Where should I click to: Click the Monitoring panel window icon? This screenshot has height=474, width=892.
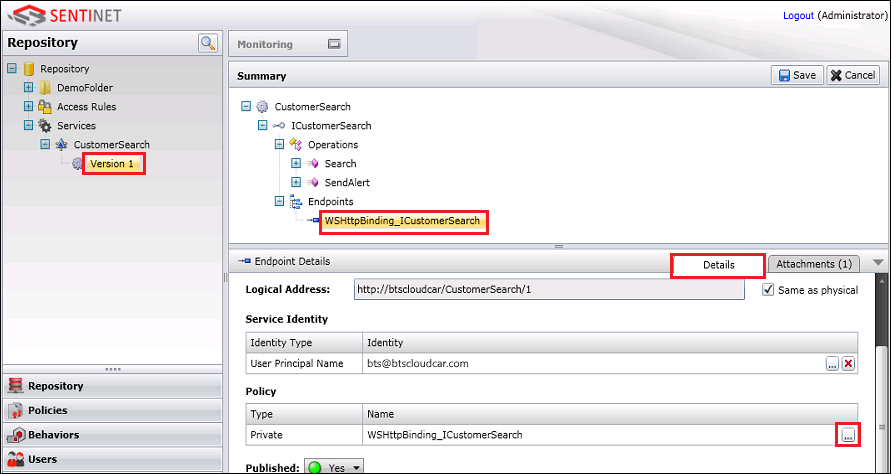pyautogui.click(x=334, y=44)
